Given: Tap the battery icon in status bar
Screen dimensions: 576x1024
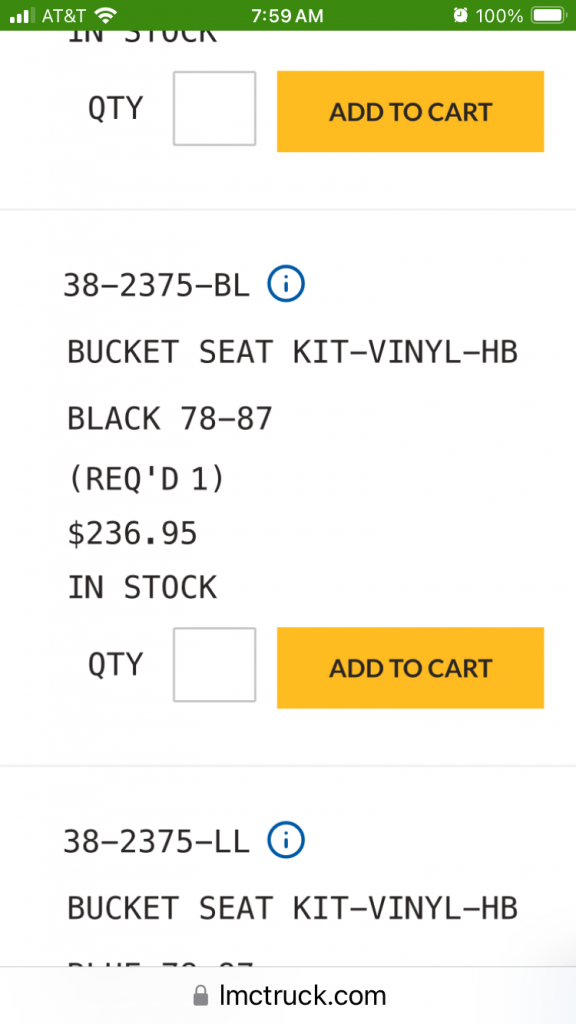Looking at the screenshot, I should click(x=549, y=15).
